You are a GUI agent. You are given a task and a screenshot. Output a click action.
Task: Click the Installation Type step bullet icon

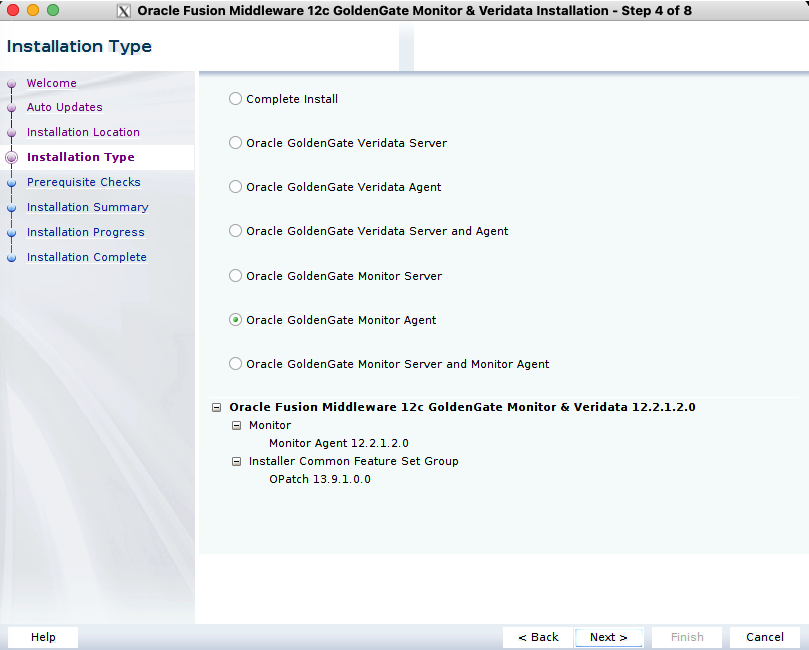11,157
